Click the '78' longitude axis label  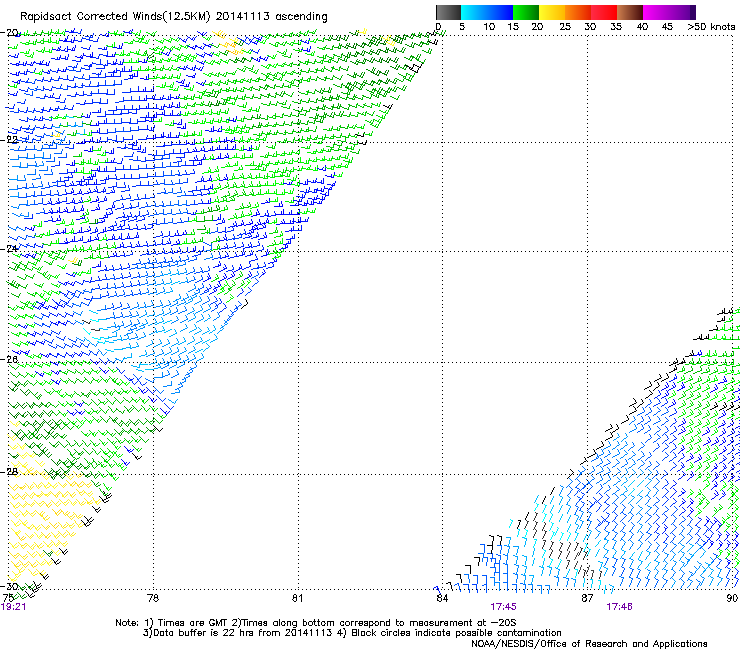point(153,598)
